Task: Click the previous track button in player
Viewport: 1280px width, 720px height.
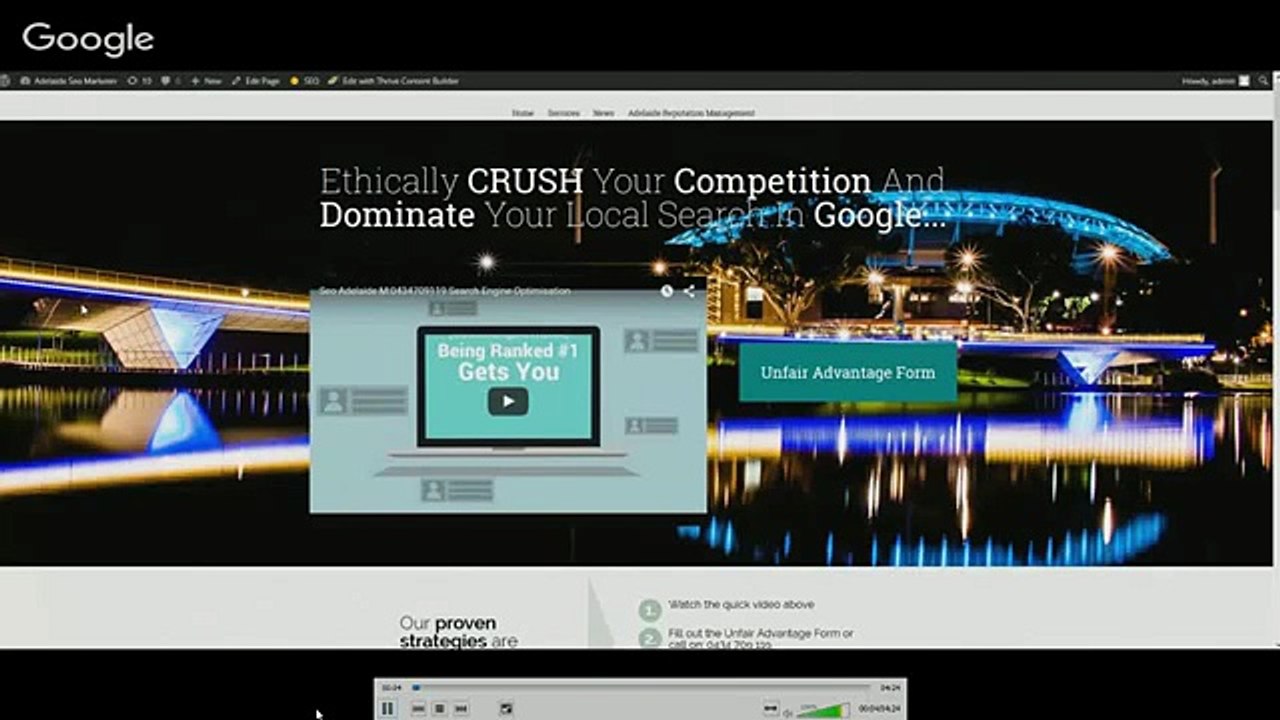Action: [419, 708]
